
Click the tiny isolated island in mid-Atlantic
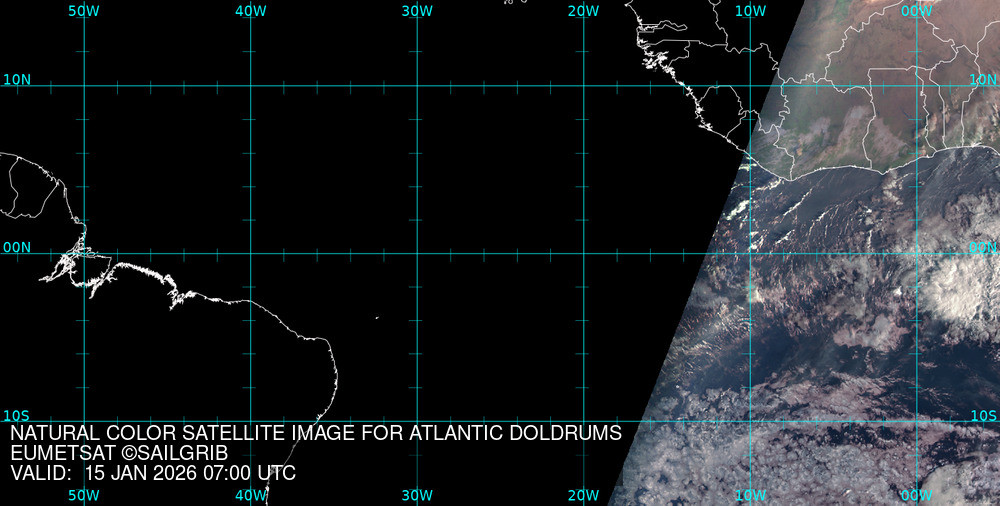(377, 318)
